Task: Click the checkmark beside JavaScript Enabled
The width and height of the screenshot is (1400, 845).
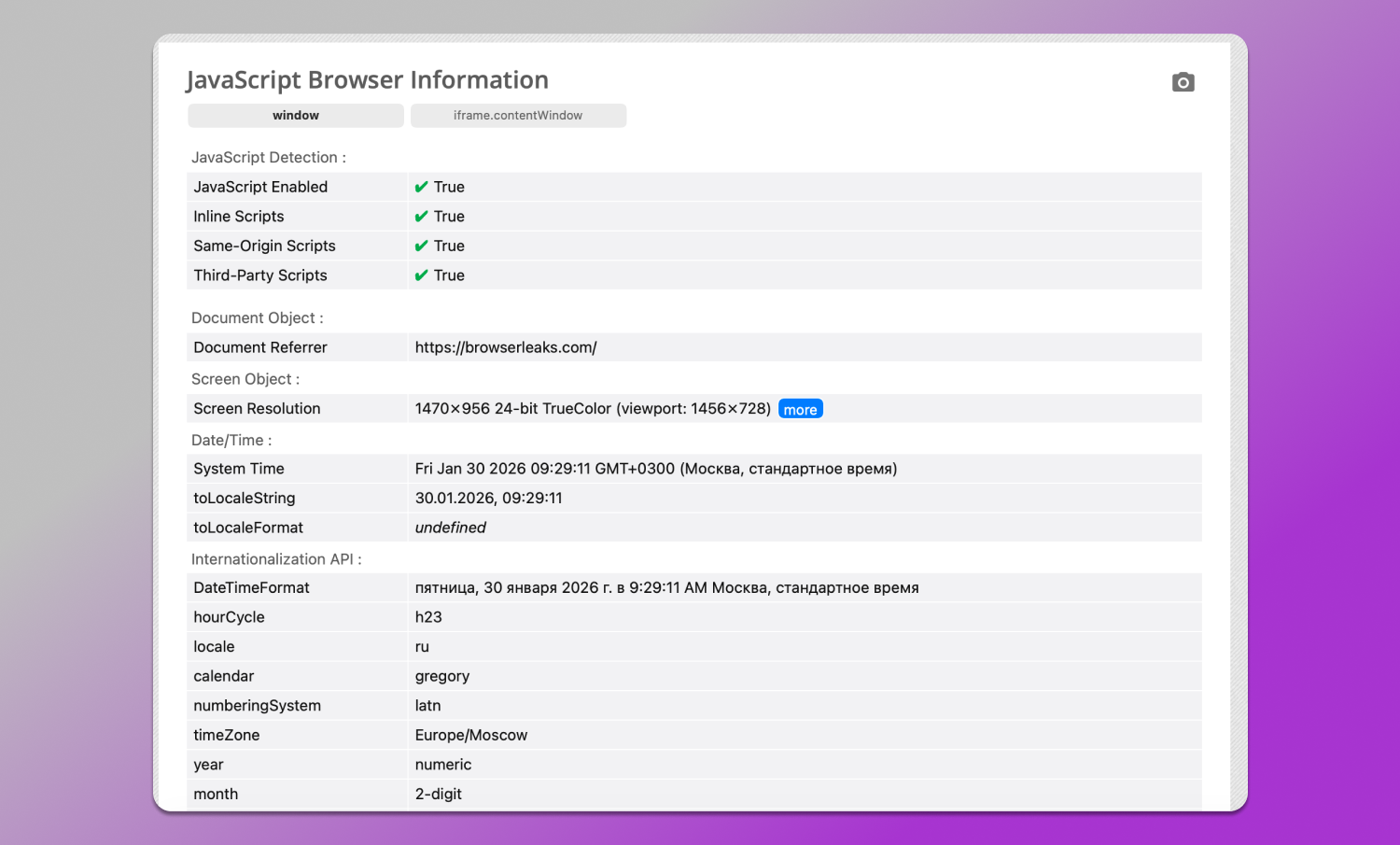Action: (421, 187)
